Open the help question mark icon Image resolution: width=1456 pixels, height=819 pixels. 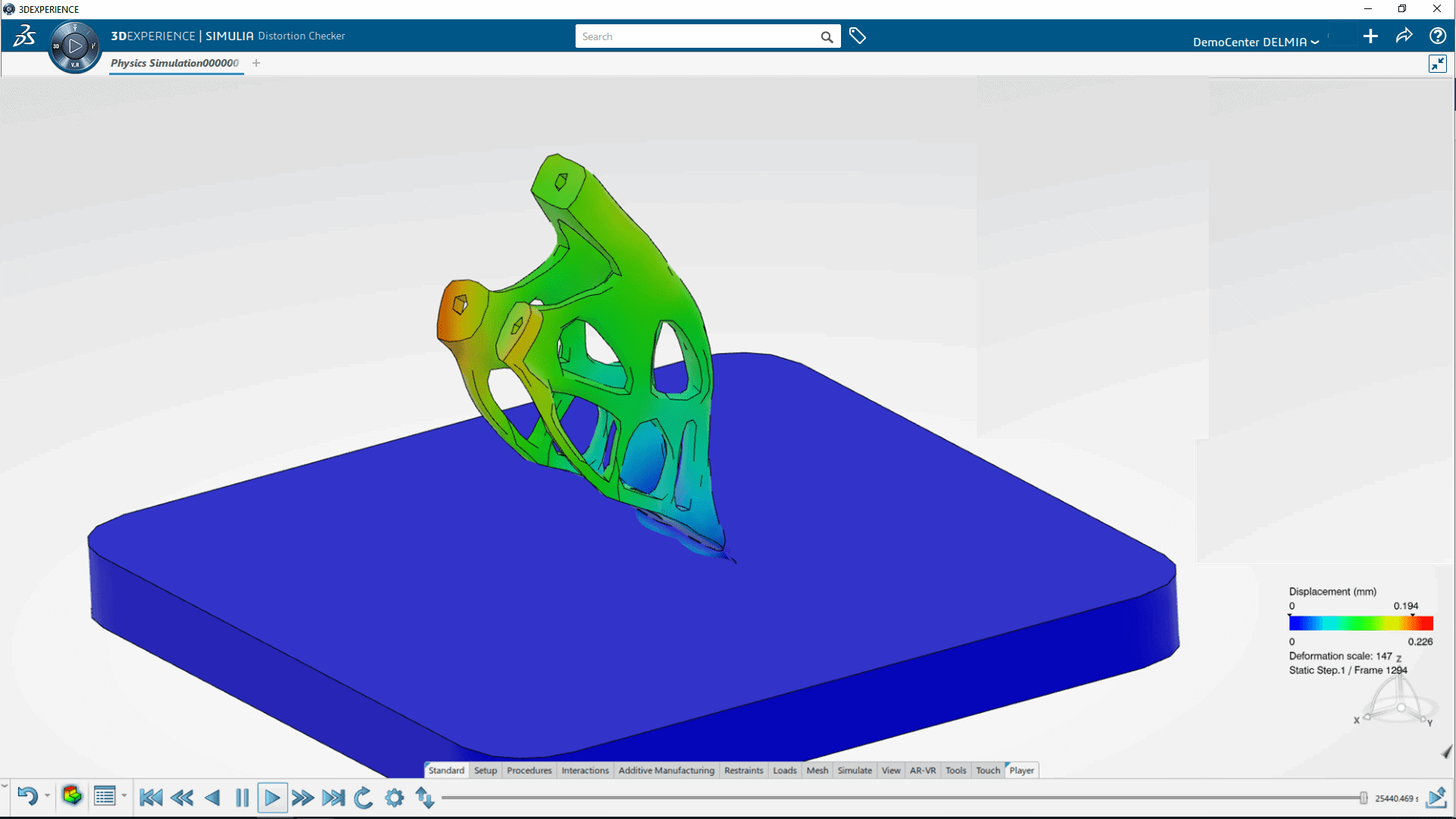pos(1437,36)
